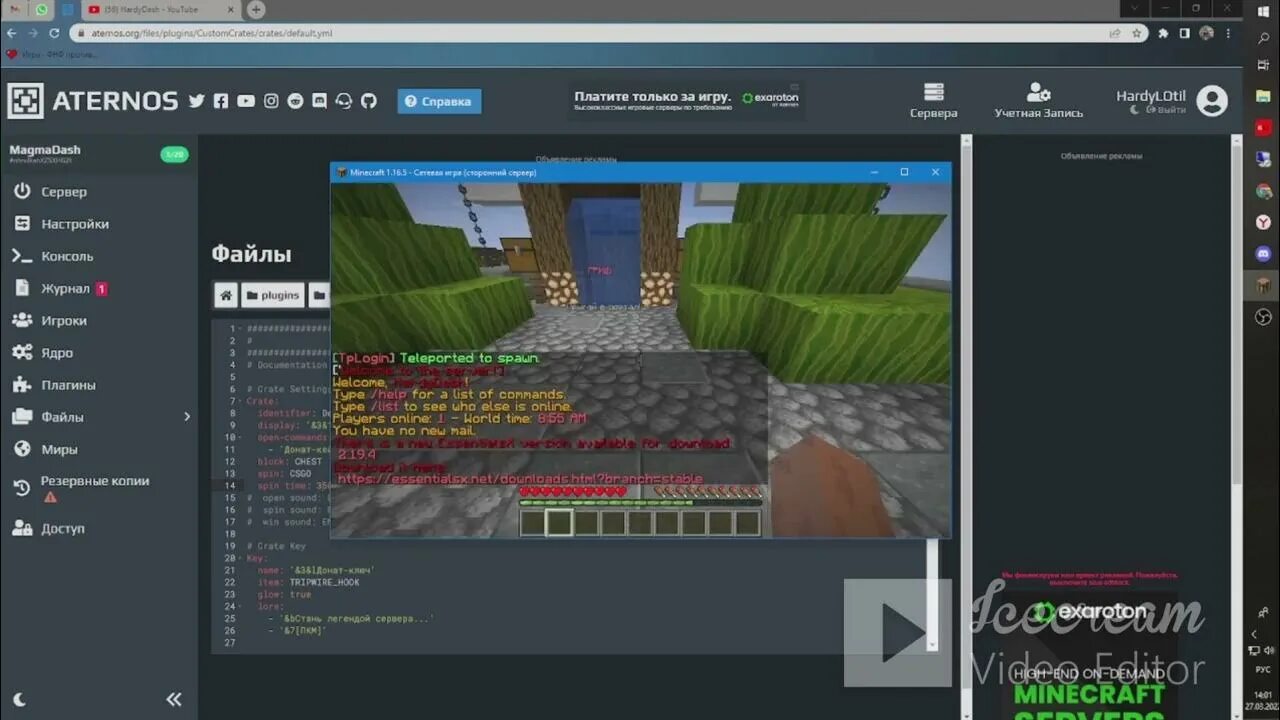Share this page from address bar
This screenshot has height=720, width=1280.
tap(1115, 33)
